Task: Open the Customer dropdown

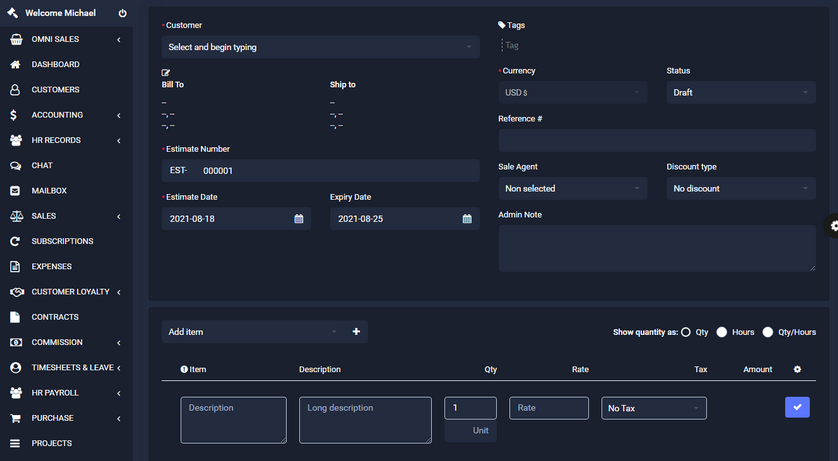Action: coord(320,47)
